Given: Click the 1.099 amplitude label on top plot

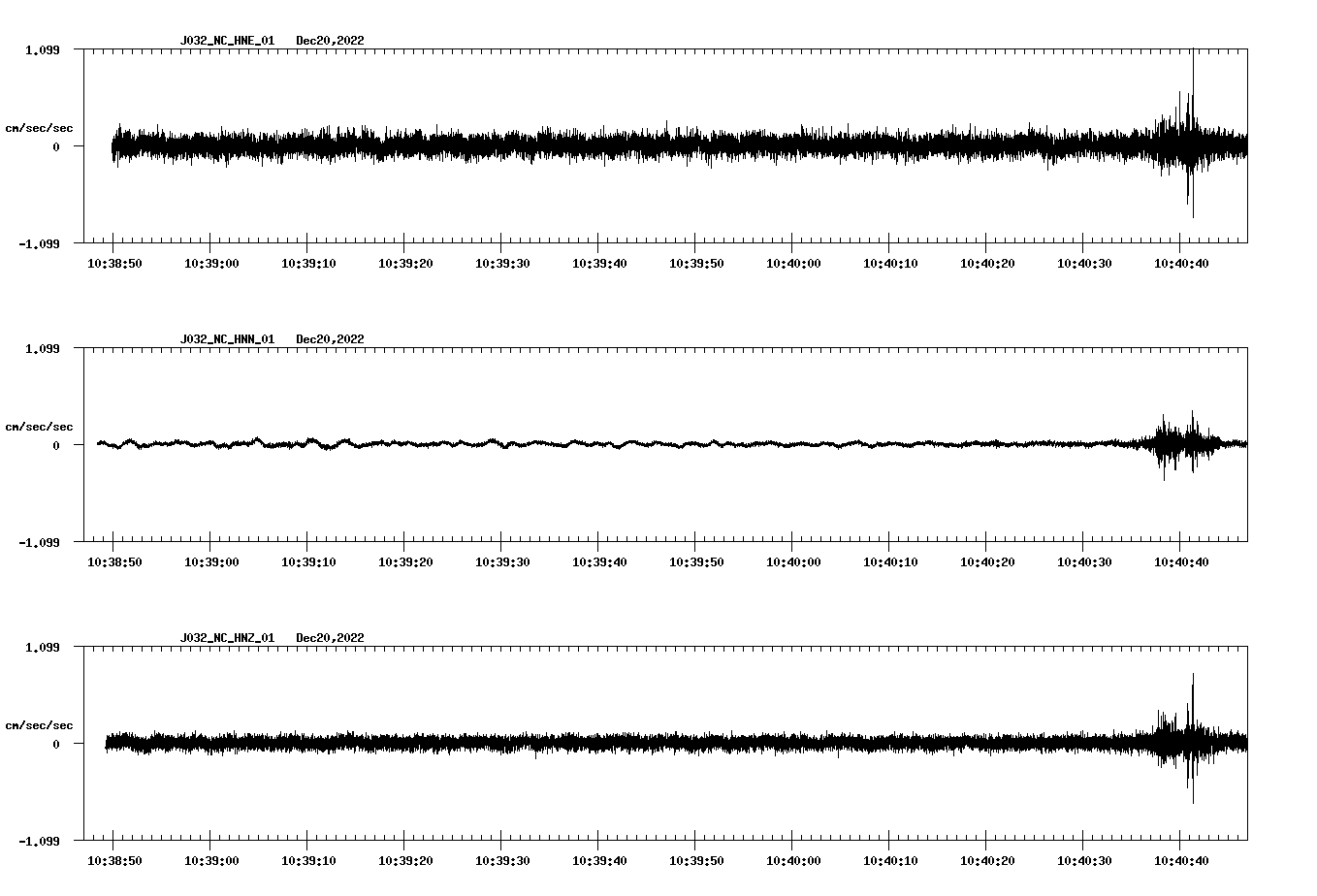Looking at the screenshot, I should coord(45,49).
